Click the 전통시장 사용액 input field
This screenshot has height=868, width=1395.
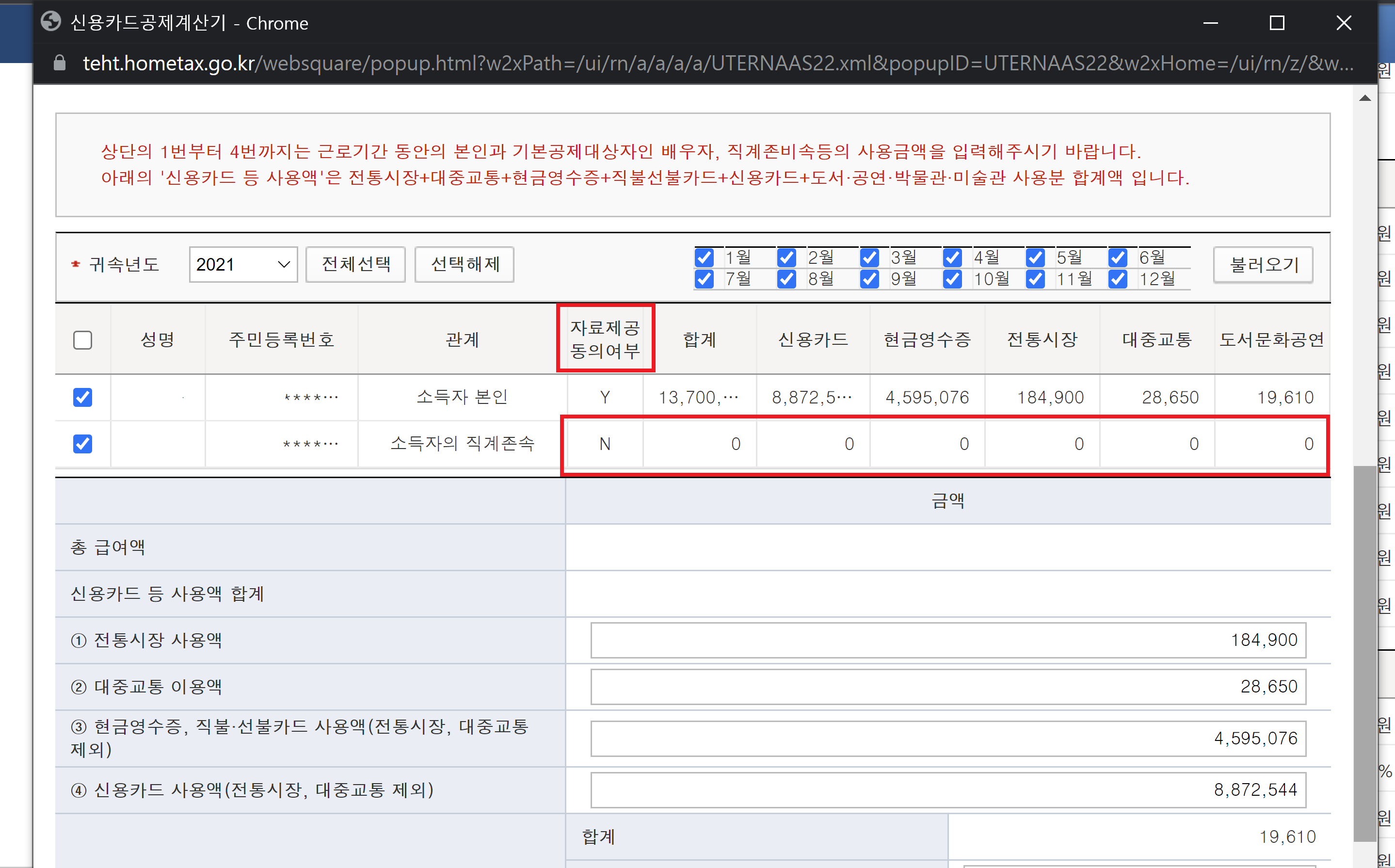point(948,640)
